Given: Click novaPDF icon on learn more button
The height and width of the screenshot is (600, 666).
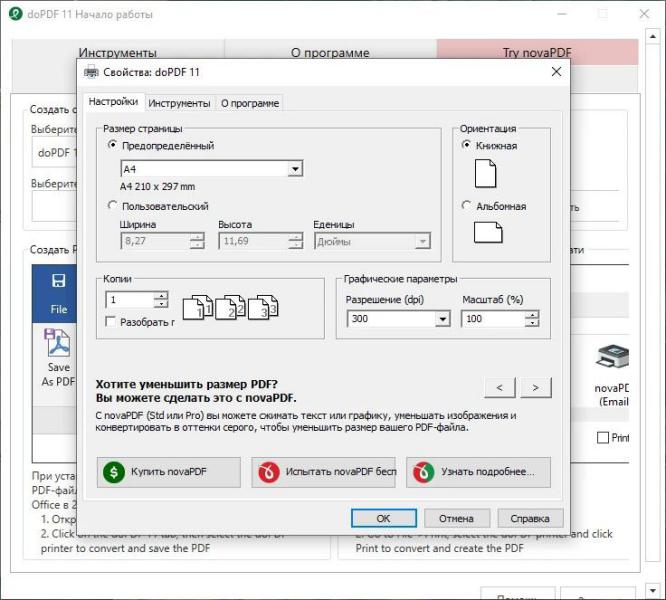Looking at the screenshot, I should coord(424,472).
